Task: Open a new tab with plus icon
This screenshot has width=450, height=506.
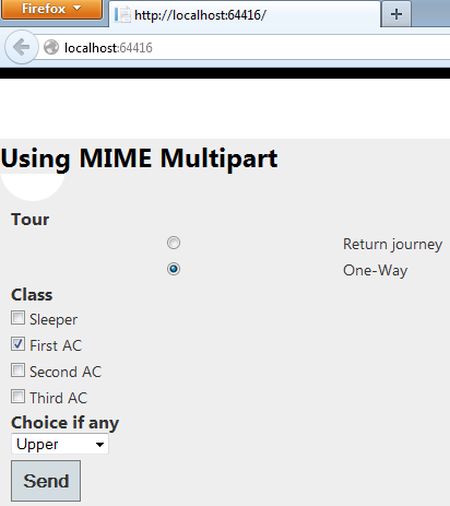Action: tap(396, 14)
